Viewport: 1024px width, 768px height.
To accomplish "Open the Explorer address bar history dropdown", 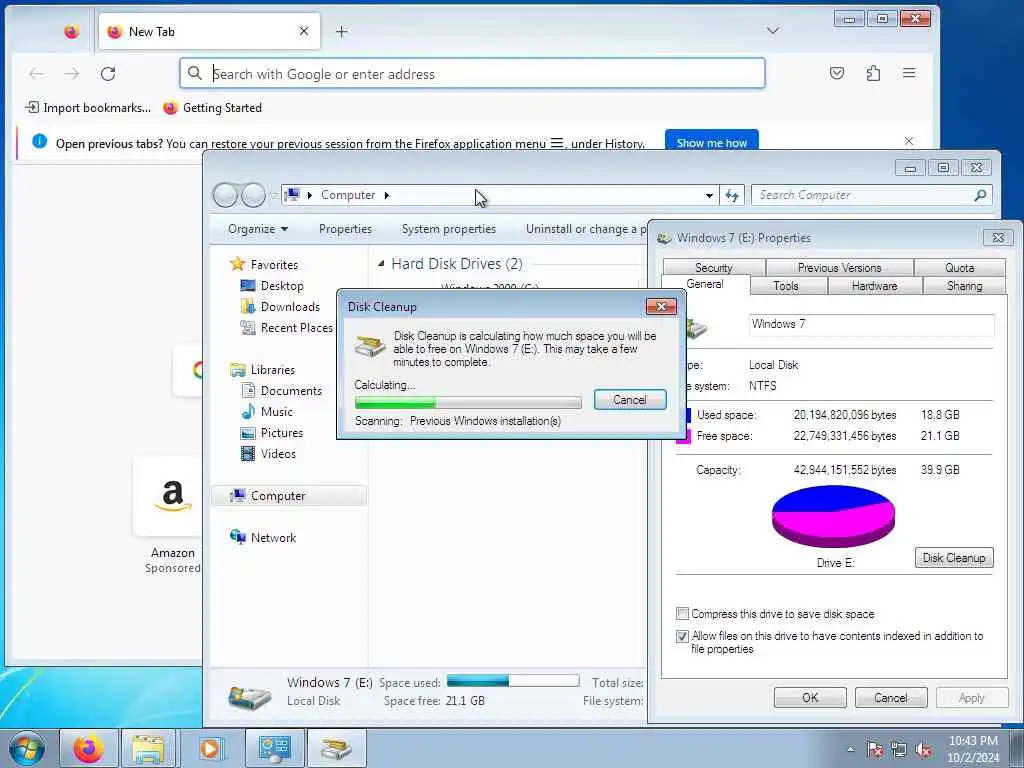I will 709,195.
